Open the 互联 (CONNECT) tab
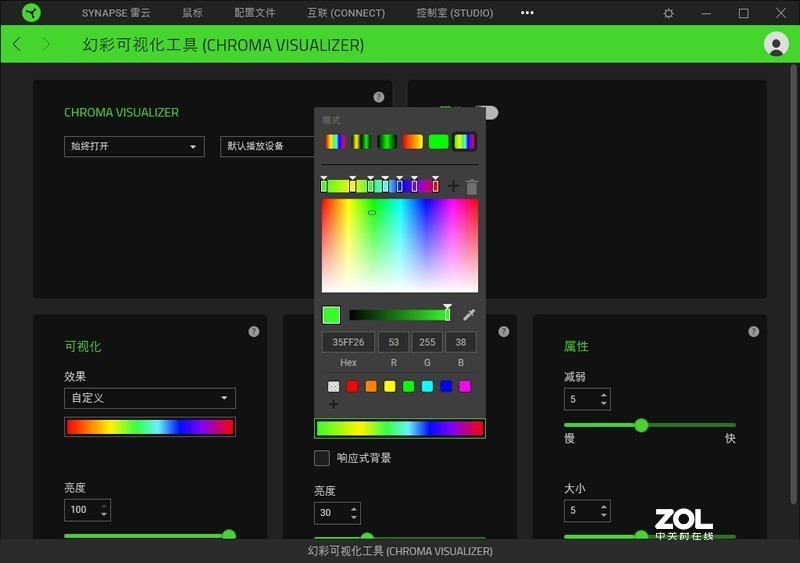Screen dimensions: 800x563 click(x=346, y=13)
